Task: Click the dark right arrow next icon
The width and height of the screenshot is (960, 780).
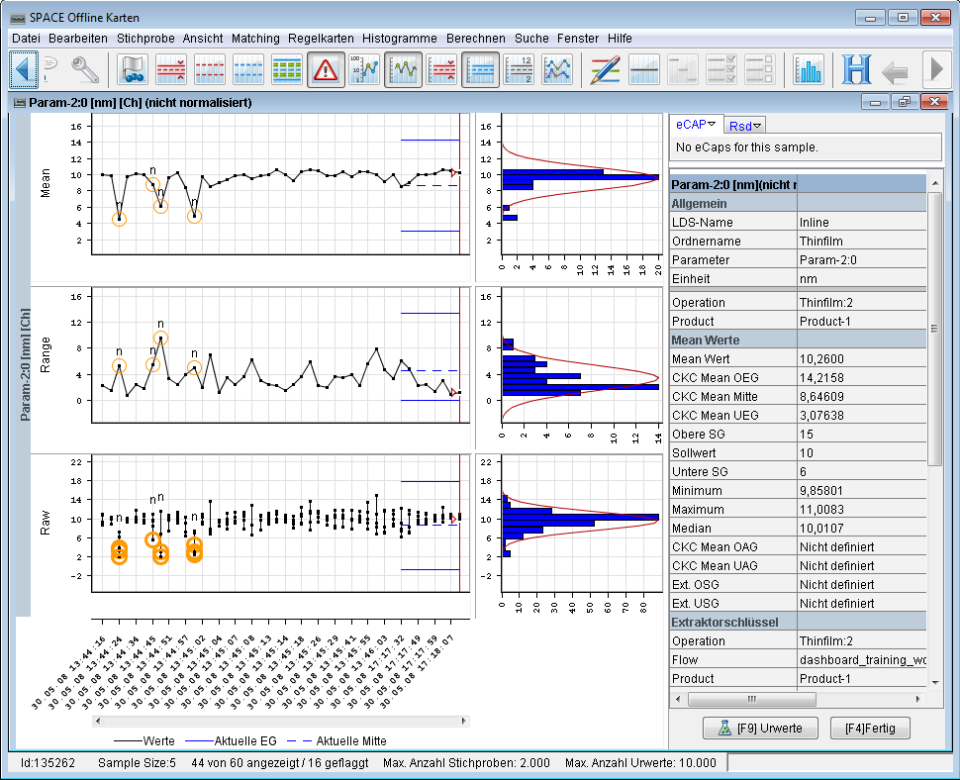Action: click(x=936, y=69)
